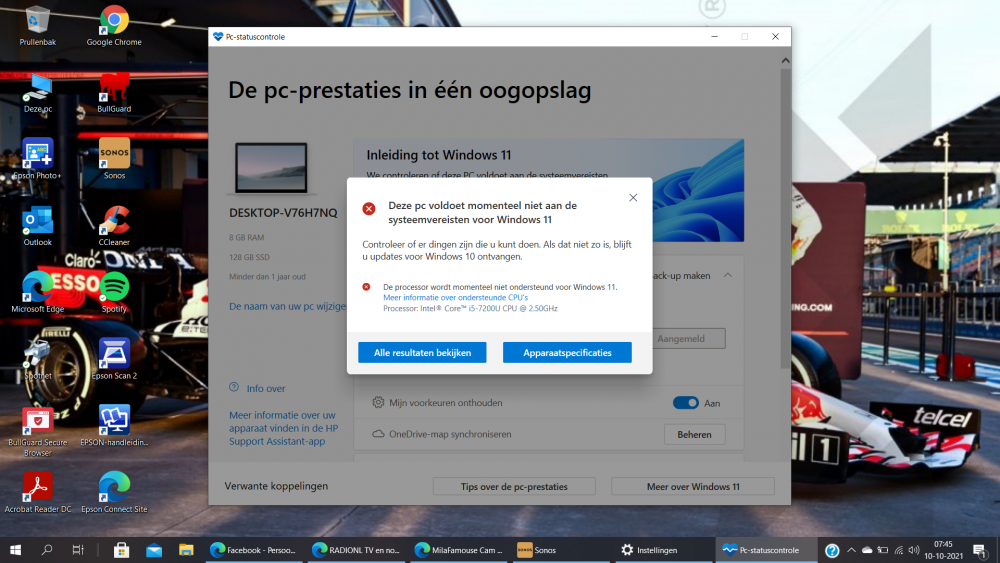The height and width of the screenshot is (563, 1000).
Task: Click the Windows Start button
Action: point(15,550)
